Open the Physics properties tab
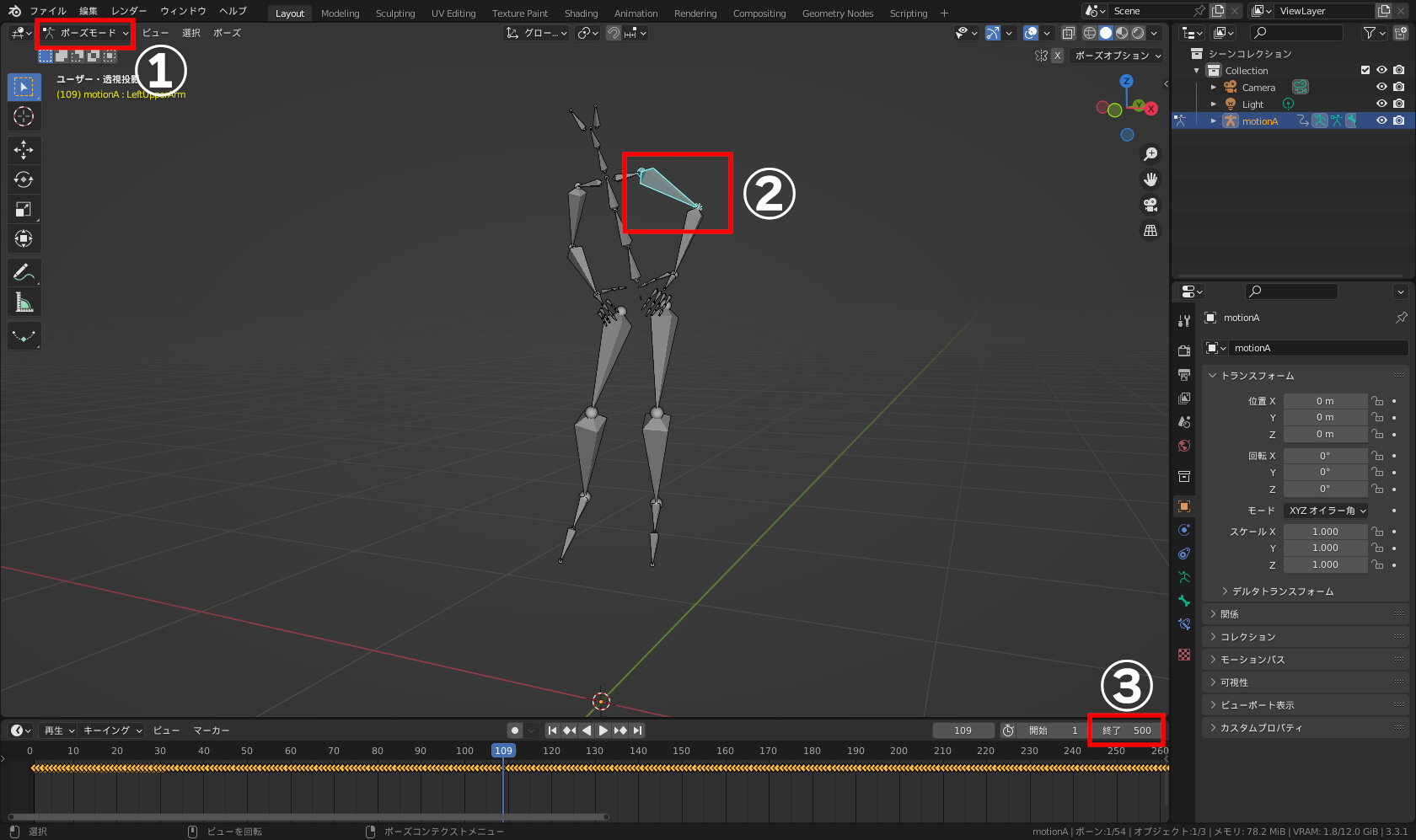 click(1184, 530)
